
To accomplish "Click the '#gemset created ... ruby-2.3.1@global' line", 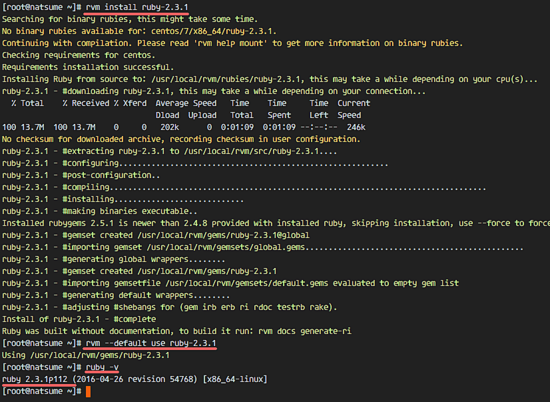I will tap(156, 235).
